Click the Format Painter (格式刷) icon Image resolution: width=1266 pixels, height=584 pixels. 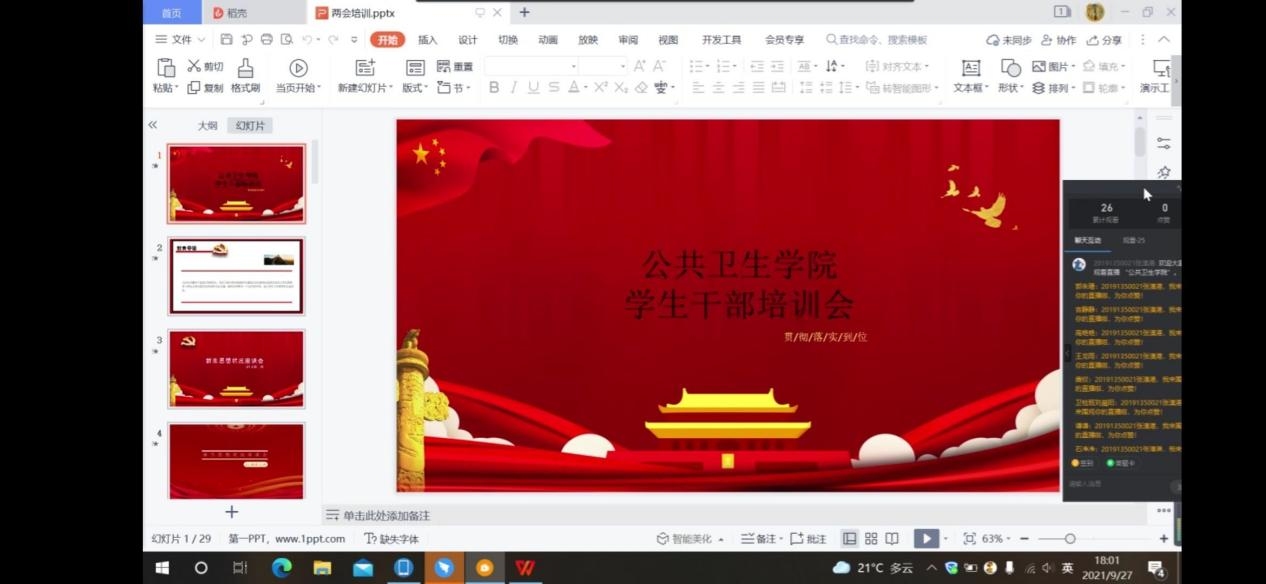point(245,68)
